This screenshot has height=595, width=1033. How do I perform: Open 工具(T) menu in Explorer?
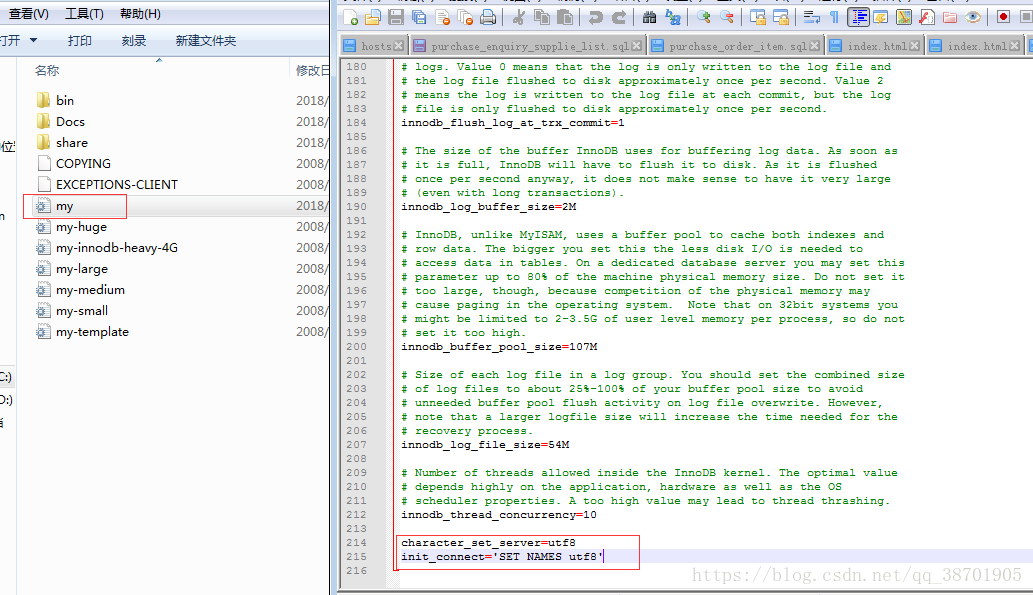[x=84, y=14]
